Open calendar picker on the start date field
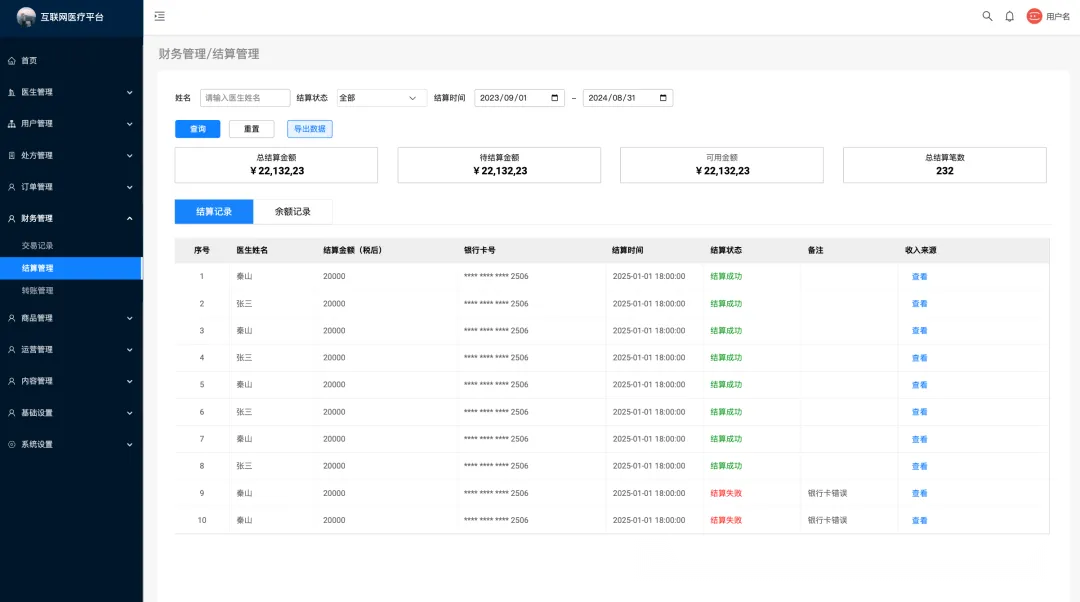This screenshot has width=1080, height=602. pyautogui.click(x=556, y=98)
